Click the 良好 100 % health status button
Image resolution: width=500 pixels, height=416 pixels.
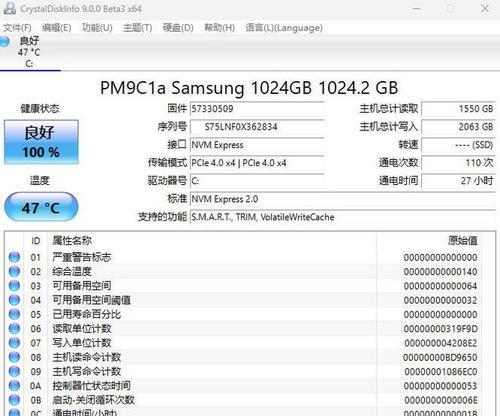pyautogui.click(x=41, y=142)
